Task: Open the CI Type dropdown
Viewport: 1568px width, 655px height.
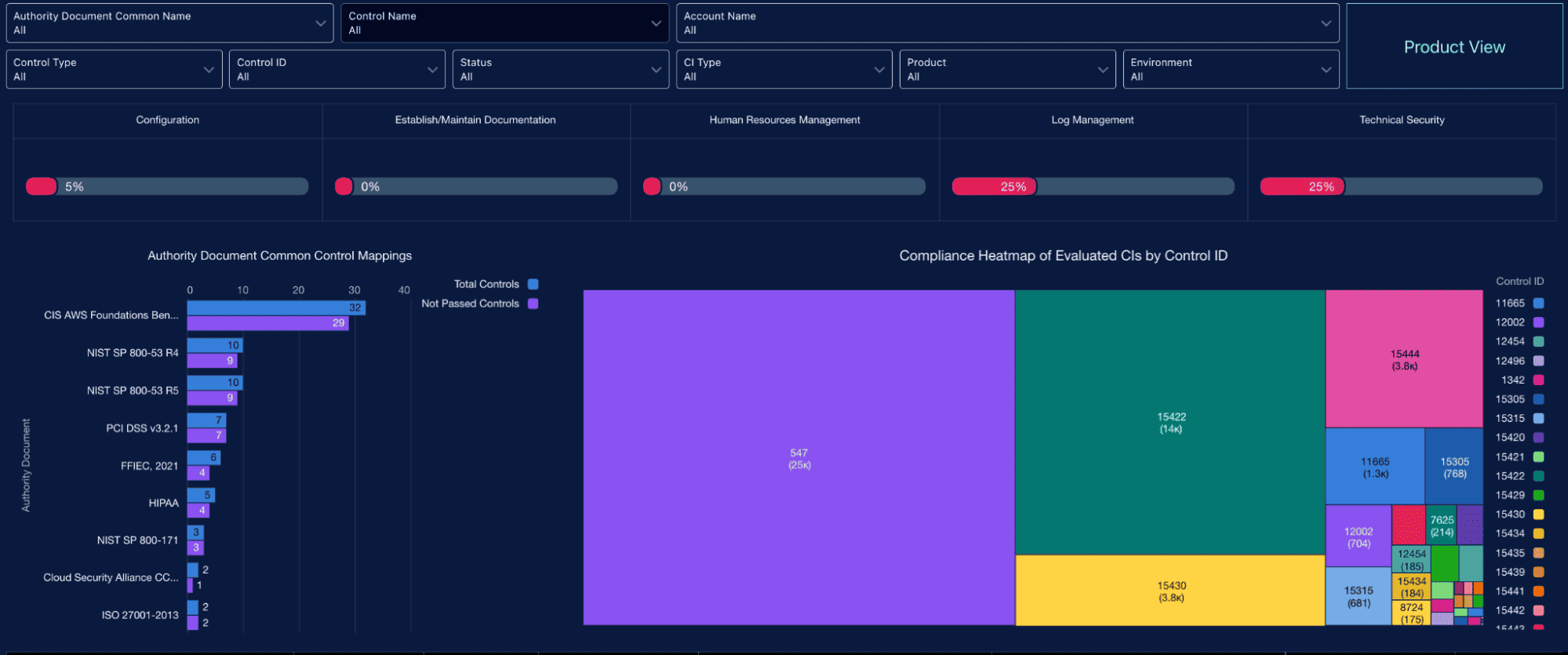Action: pos(784,69)
